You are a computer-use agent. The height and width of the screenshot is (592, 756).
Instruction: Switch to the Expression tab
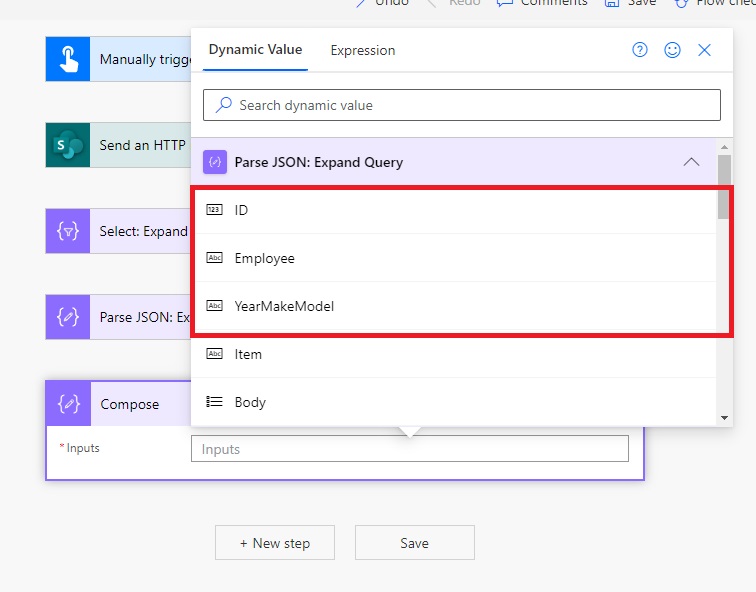pyautogui.click(x=362, y=50)
